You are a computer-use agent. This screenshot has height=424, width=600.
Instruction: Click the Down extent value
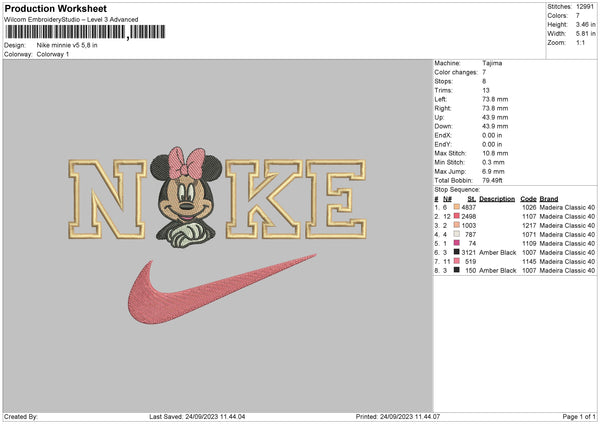point(495,126)
